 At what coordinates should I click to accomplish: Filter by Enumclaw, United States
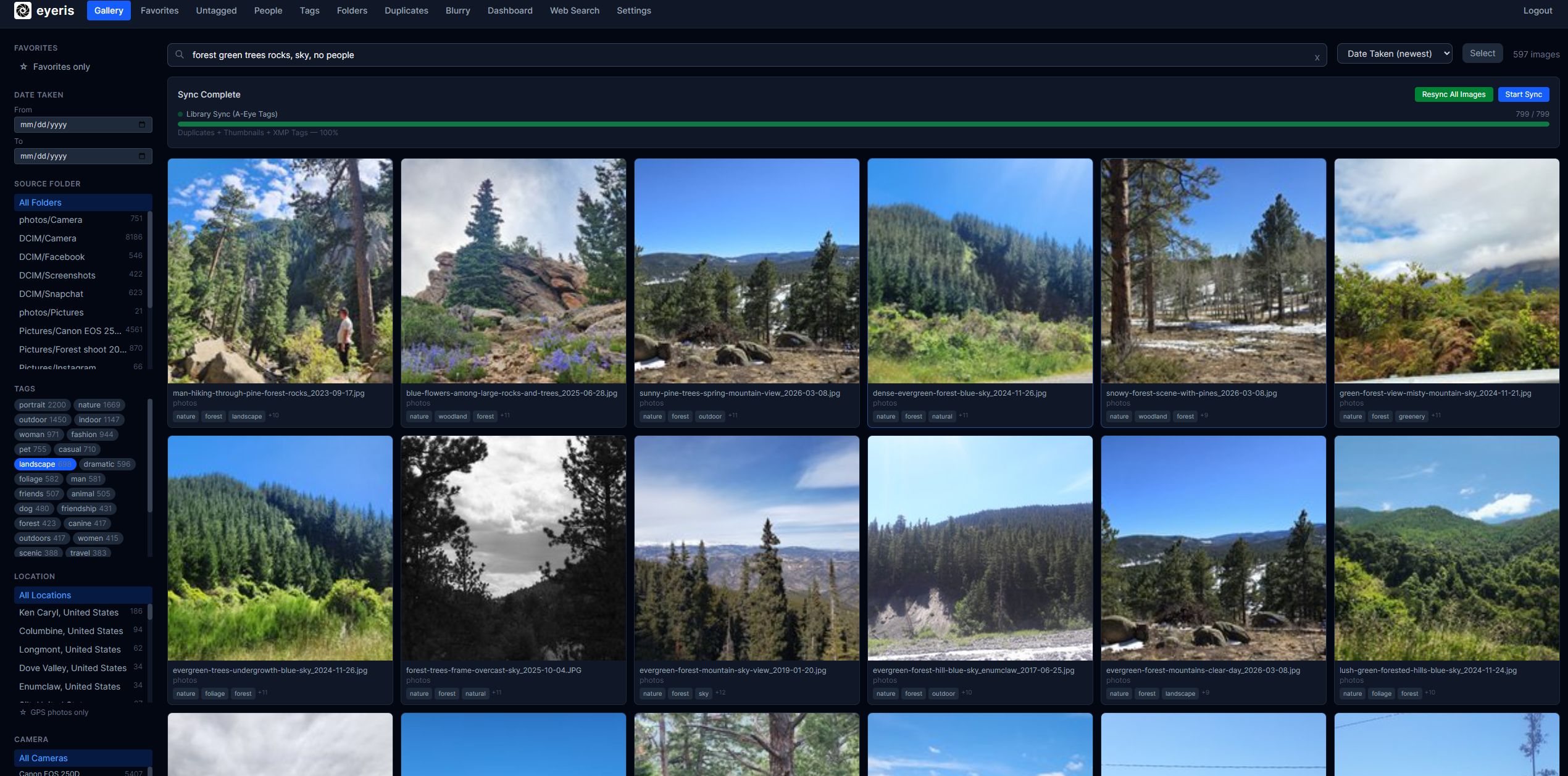coord(80,686)
